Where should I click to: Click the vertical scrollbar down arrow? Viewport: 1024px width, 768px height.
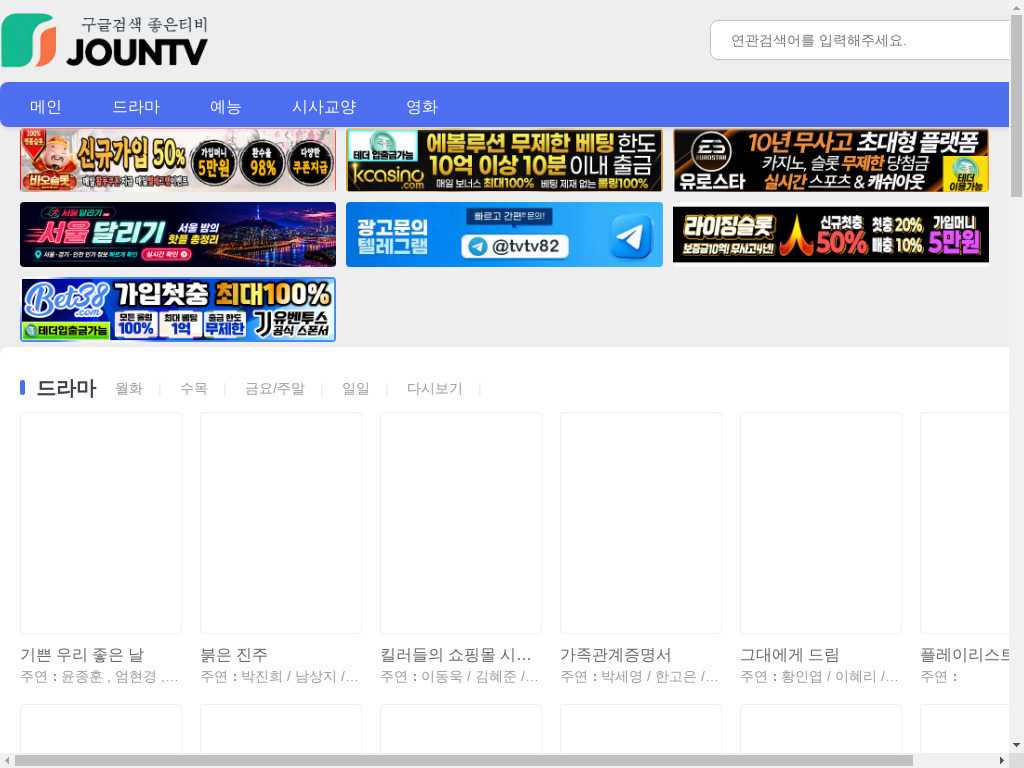(x=1017, y=744)
